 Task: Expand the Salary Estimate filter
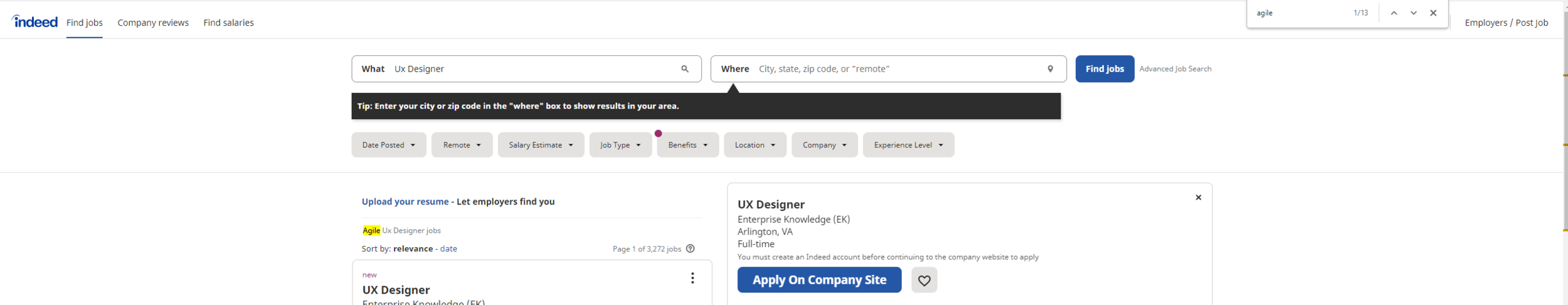pyautogui.click(x=541, y=145)
